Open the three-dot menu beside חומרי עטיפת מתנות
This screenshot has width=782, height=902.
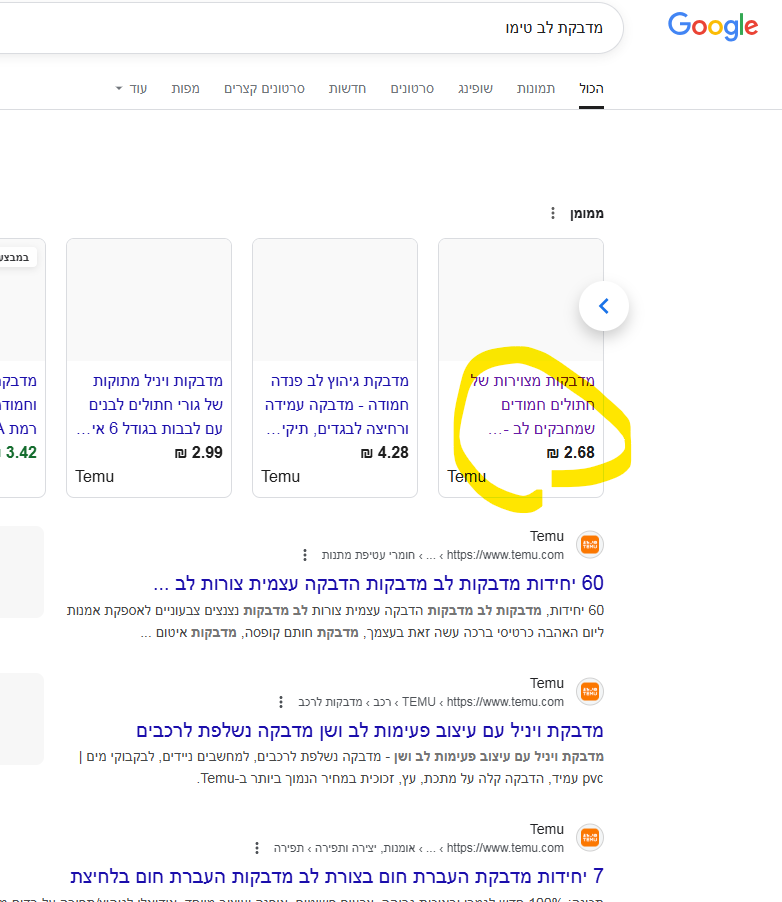[304, 555]
